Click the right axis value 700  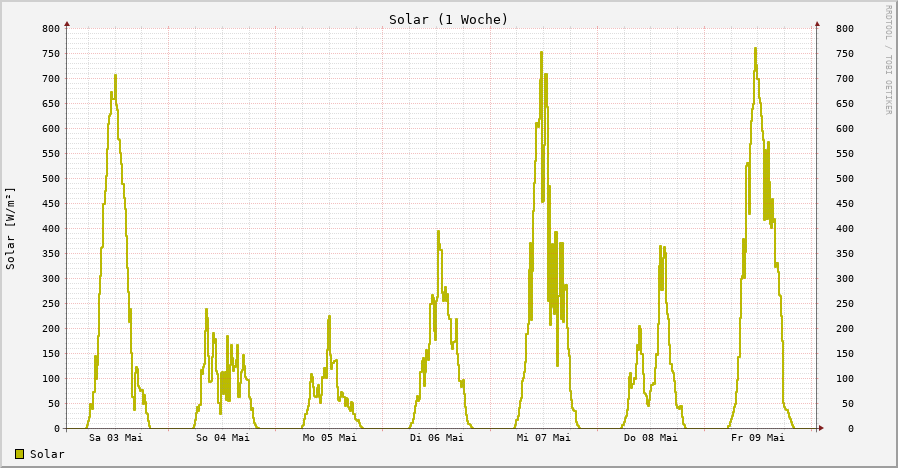(845, 78)
